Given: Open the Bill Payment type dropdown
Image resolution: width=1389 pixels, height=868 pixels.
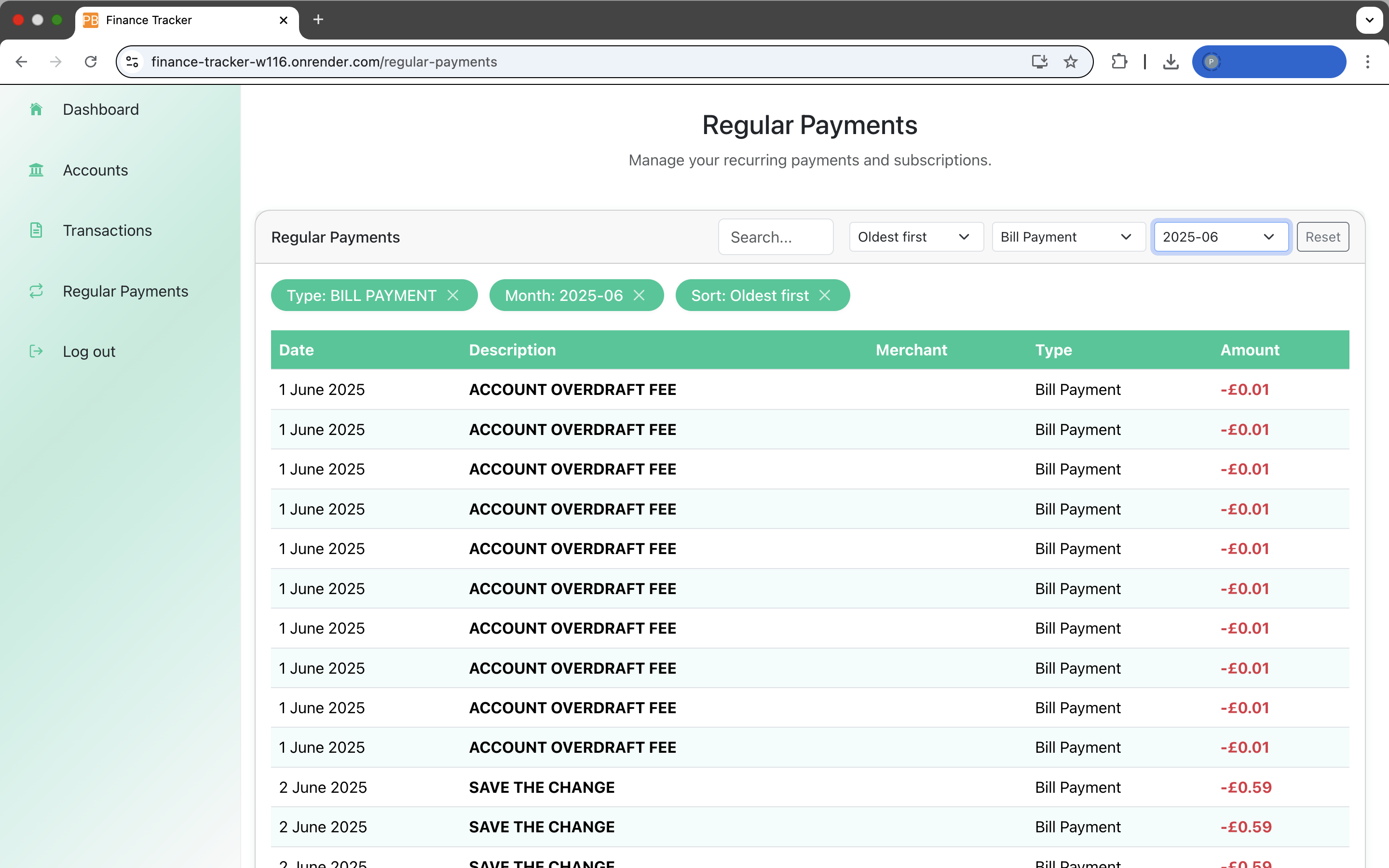Looking at the screenshot, I should 1068,237.
